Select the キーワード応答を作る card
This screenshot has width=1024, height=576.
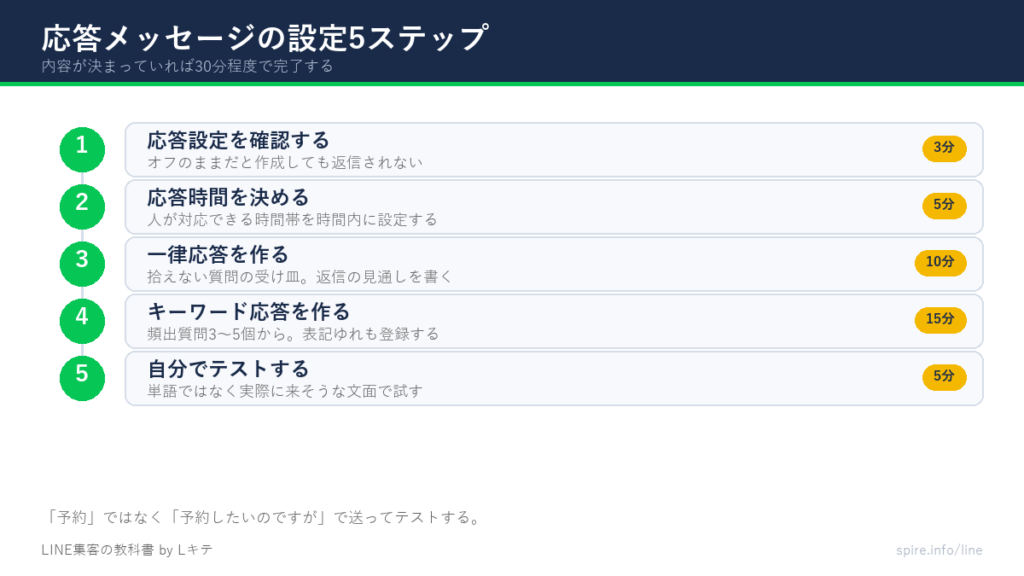554,321
